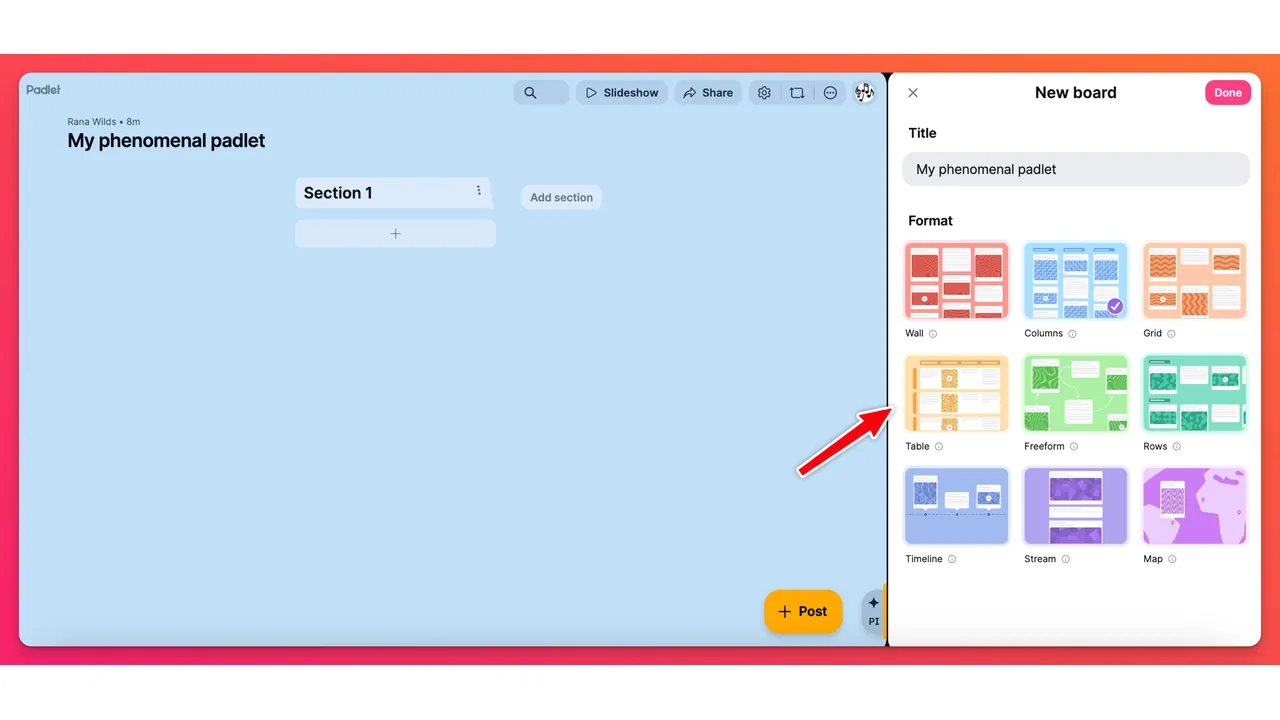The width and height of the screenshot is (1280, 720).
Task: Click the Share button
Action: (x=708, y=93)
